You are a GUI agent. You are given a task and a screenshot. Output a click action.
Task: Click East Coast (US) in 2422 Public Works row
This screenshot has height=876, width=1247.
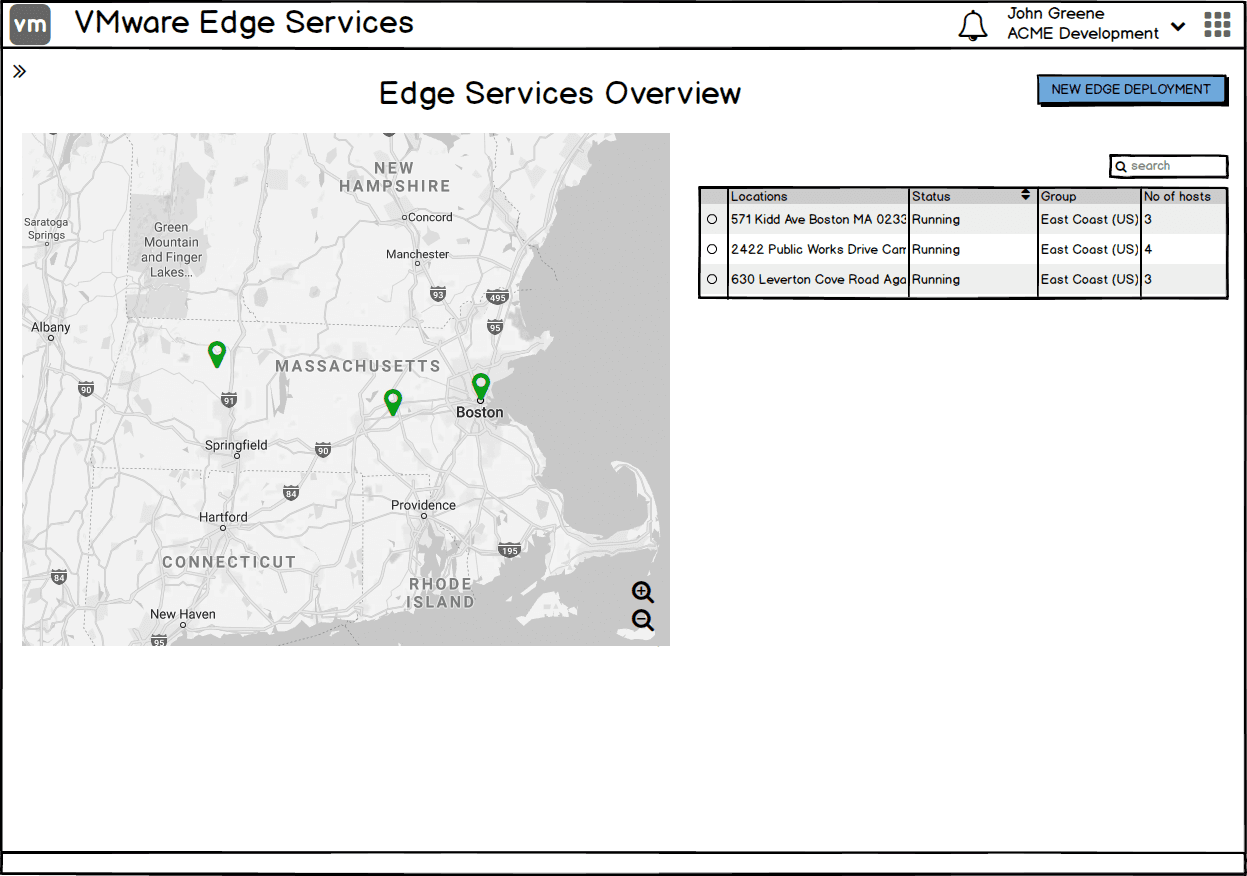(1090, 249)
